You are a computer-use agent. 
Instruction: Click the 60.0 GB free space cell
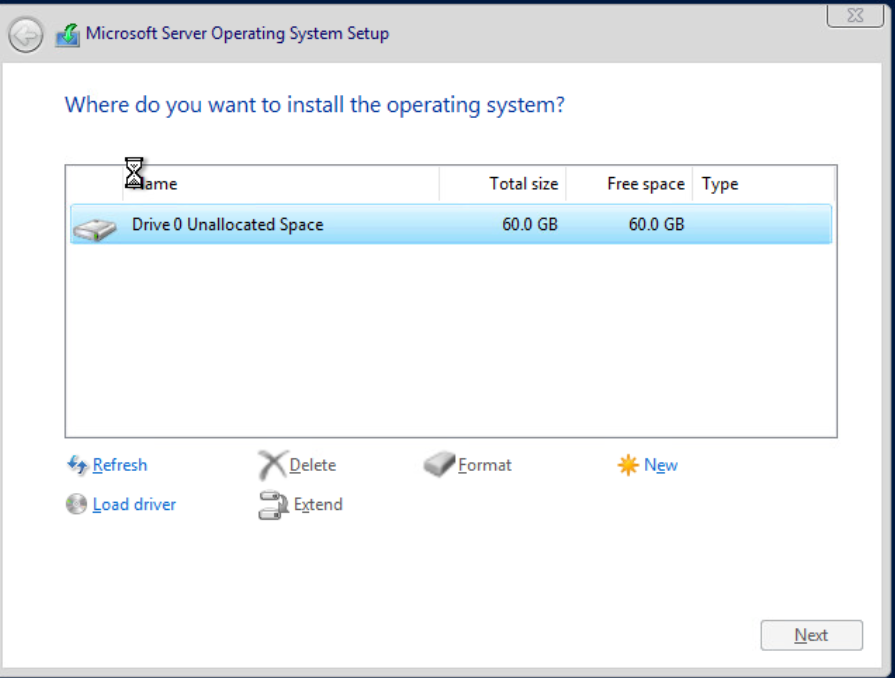coord(656,224)
